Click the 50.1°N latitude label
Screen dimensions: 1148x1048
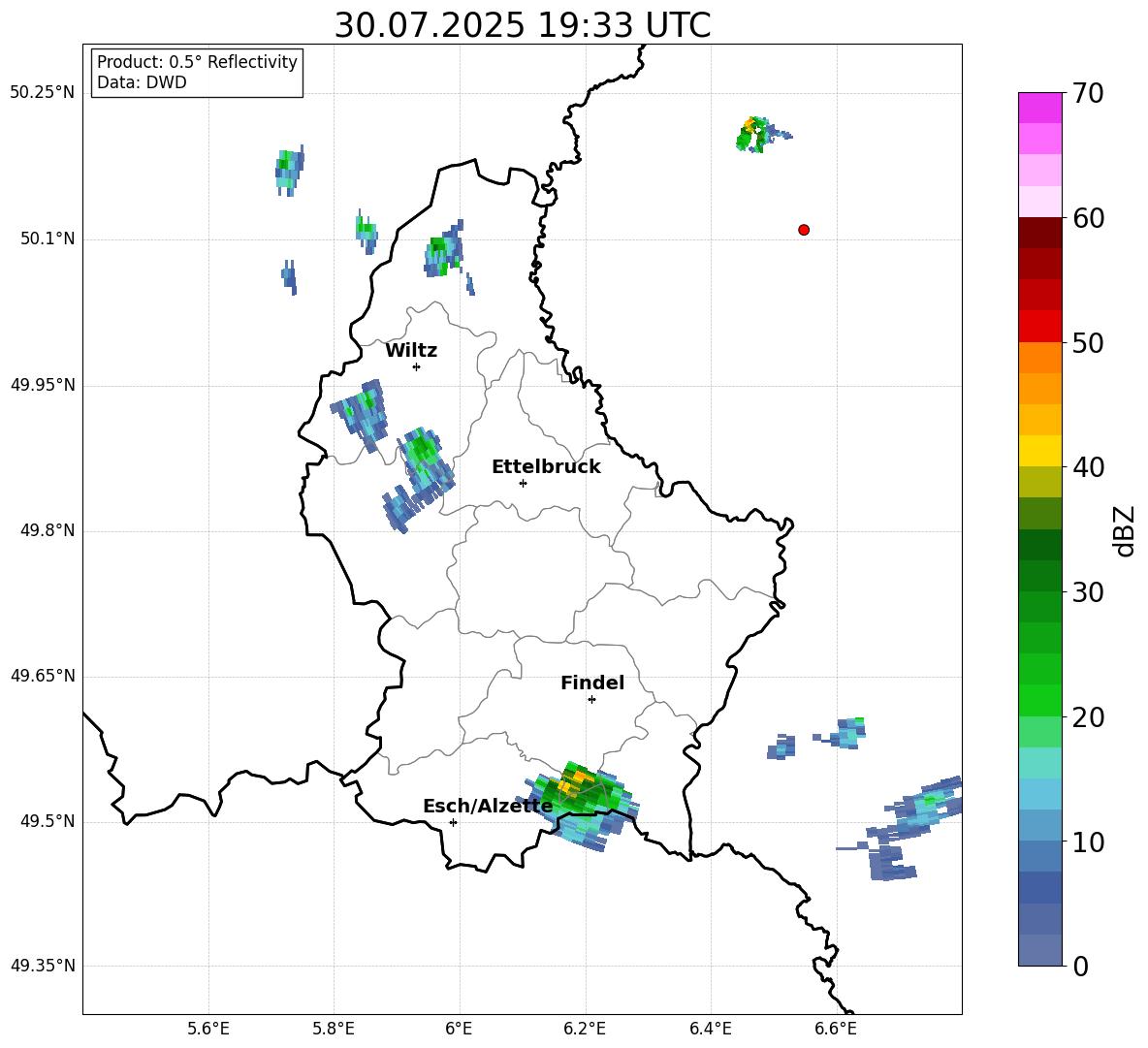pyautogui.click(x=48, y=238)
